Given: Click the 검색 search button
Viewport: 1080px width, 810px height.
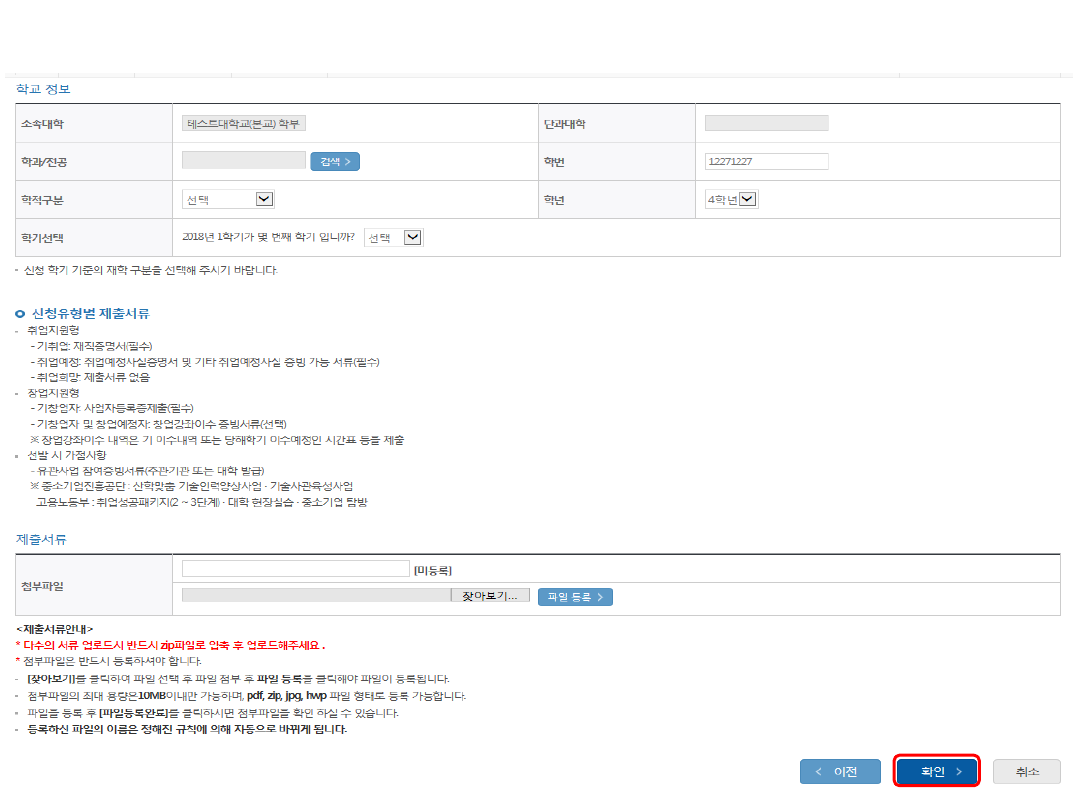Looking at the screenshot, I should [x=334, y=162].
